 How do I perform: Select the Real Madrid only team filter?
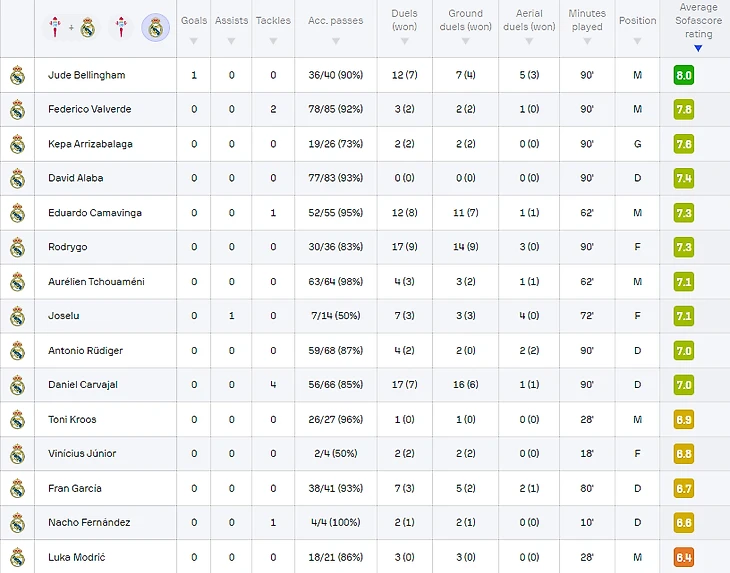[x=155, y=27]
